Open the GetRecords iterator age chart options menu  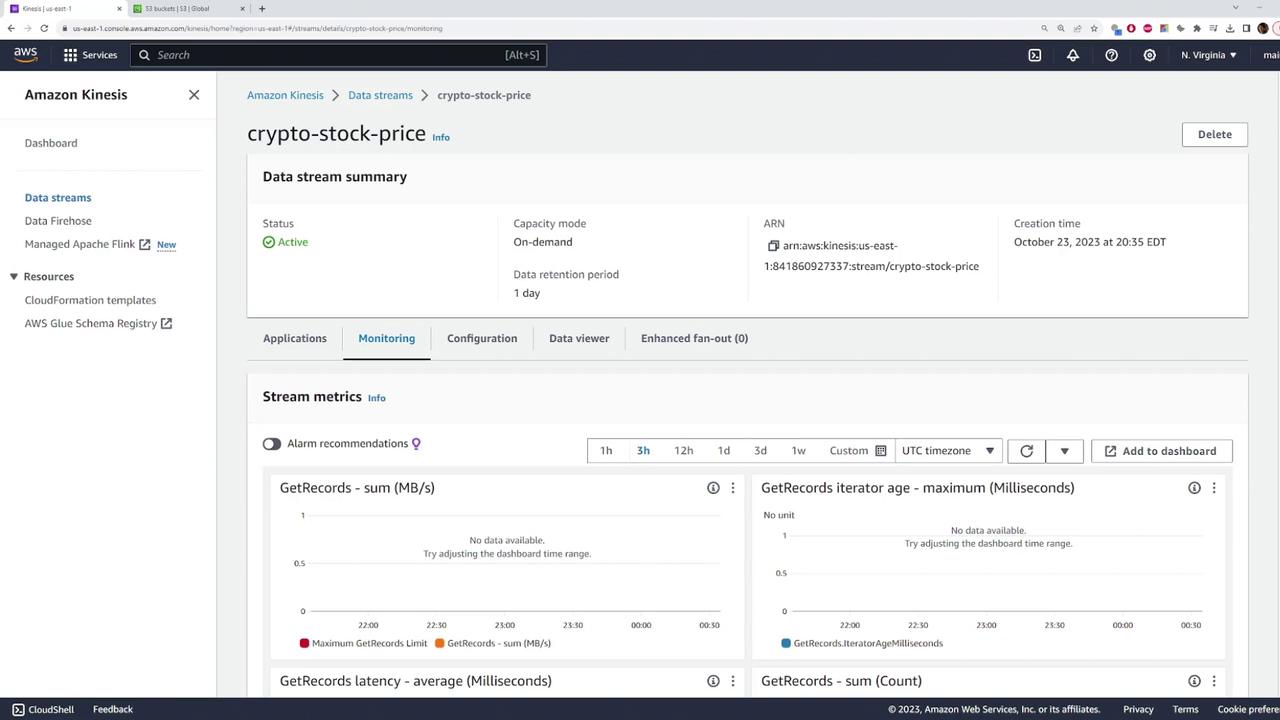1214,488
